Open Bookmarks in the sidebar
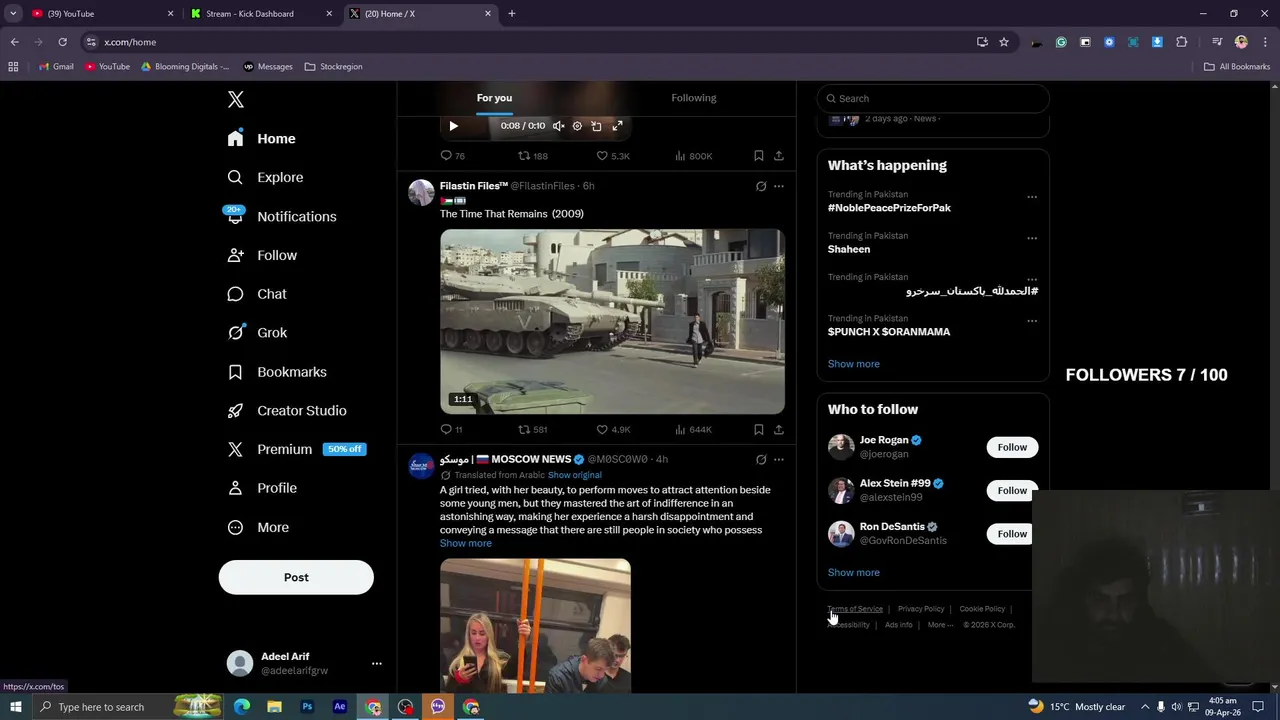 point(277,372)
